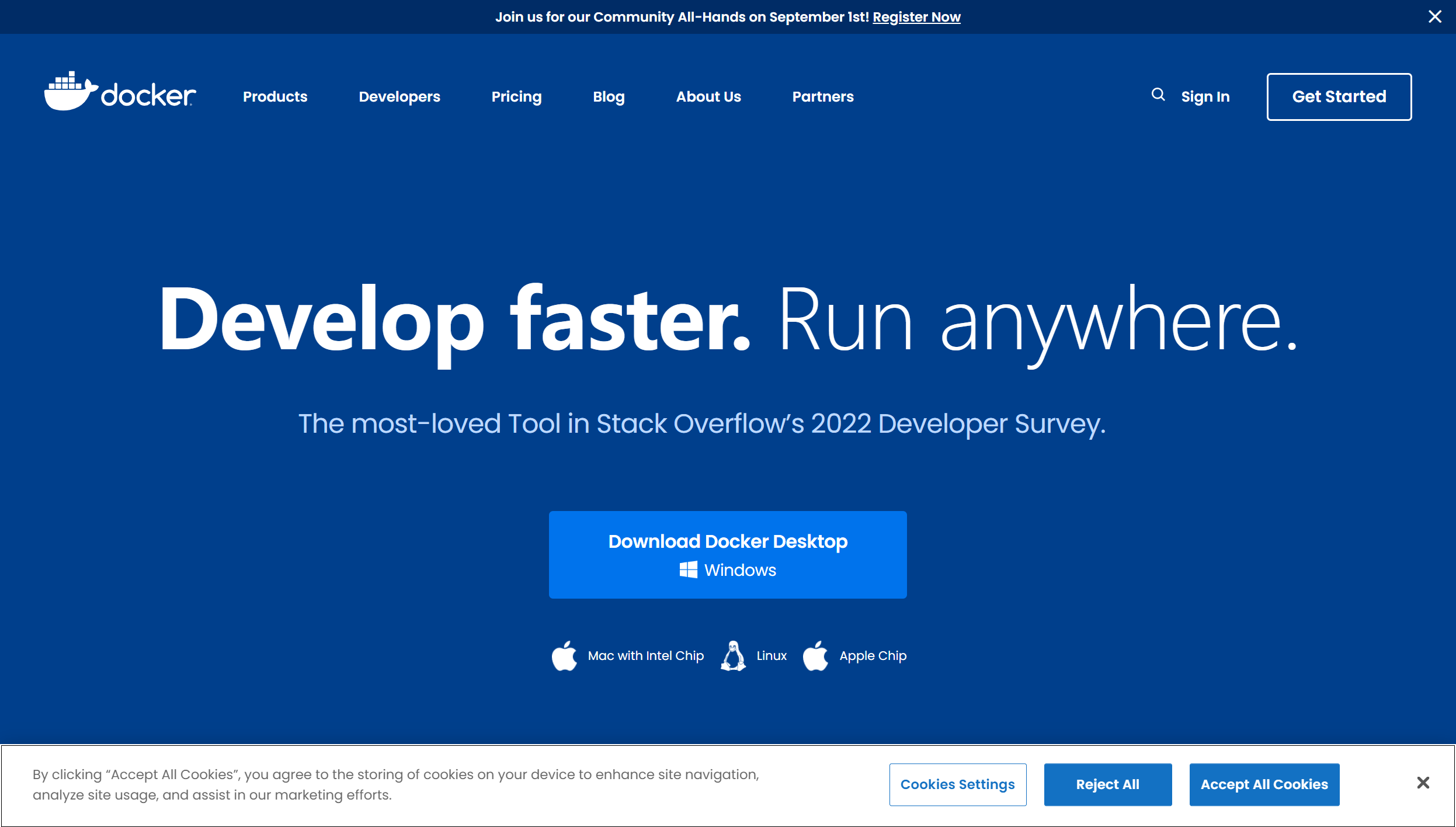Click the Get Started button
The width and height of the screenshot is (1456, 827).
point(1338,96)
